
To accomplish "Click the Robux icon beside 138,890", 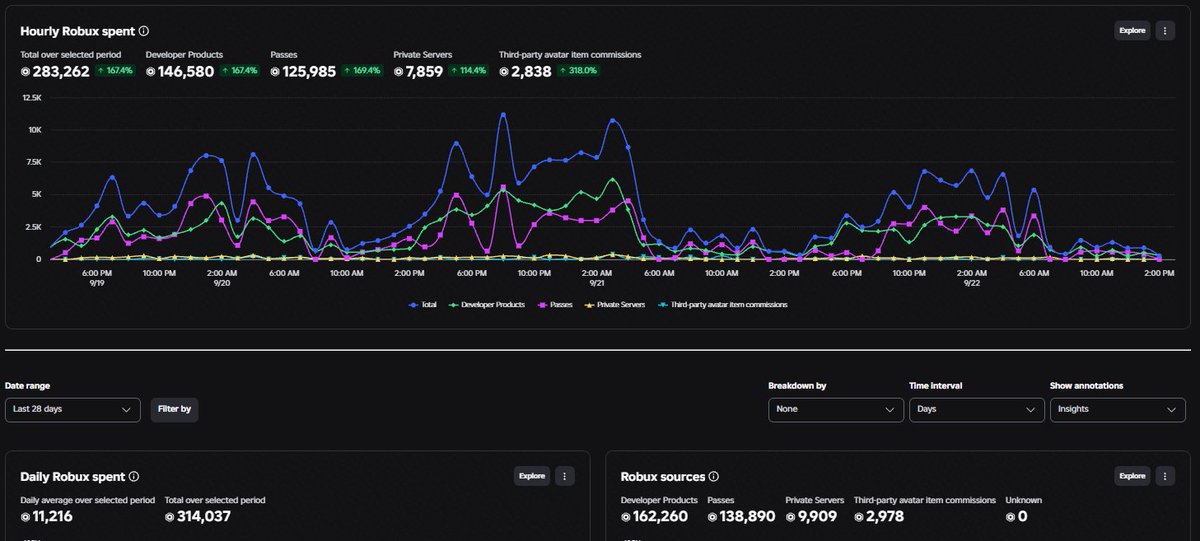I will point(713,517).
